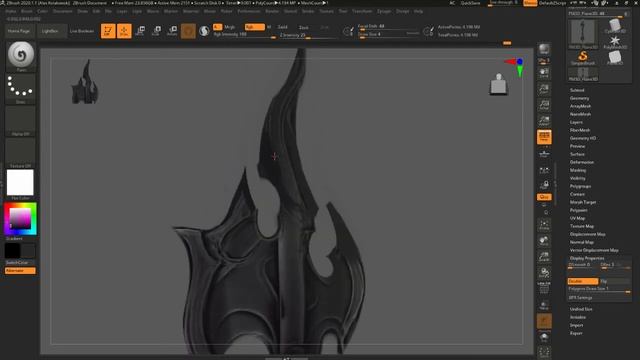Click the Flip button in Display Properties
The width and height of the screenshot is (640, 360).
click(x=615, y=281)
